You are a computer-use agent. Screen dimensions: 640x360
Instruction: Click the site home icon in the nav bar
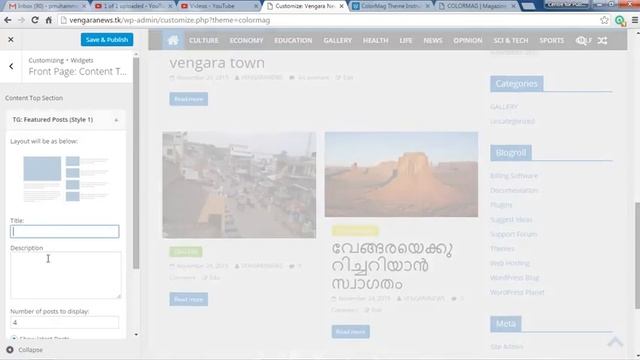[173, 40]
